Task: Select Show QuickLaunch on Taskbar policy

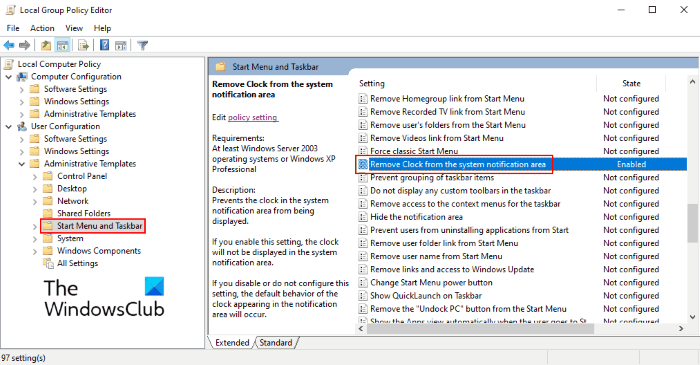Action: 426,296
